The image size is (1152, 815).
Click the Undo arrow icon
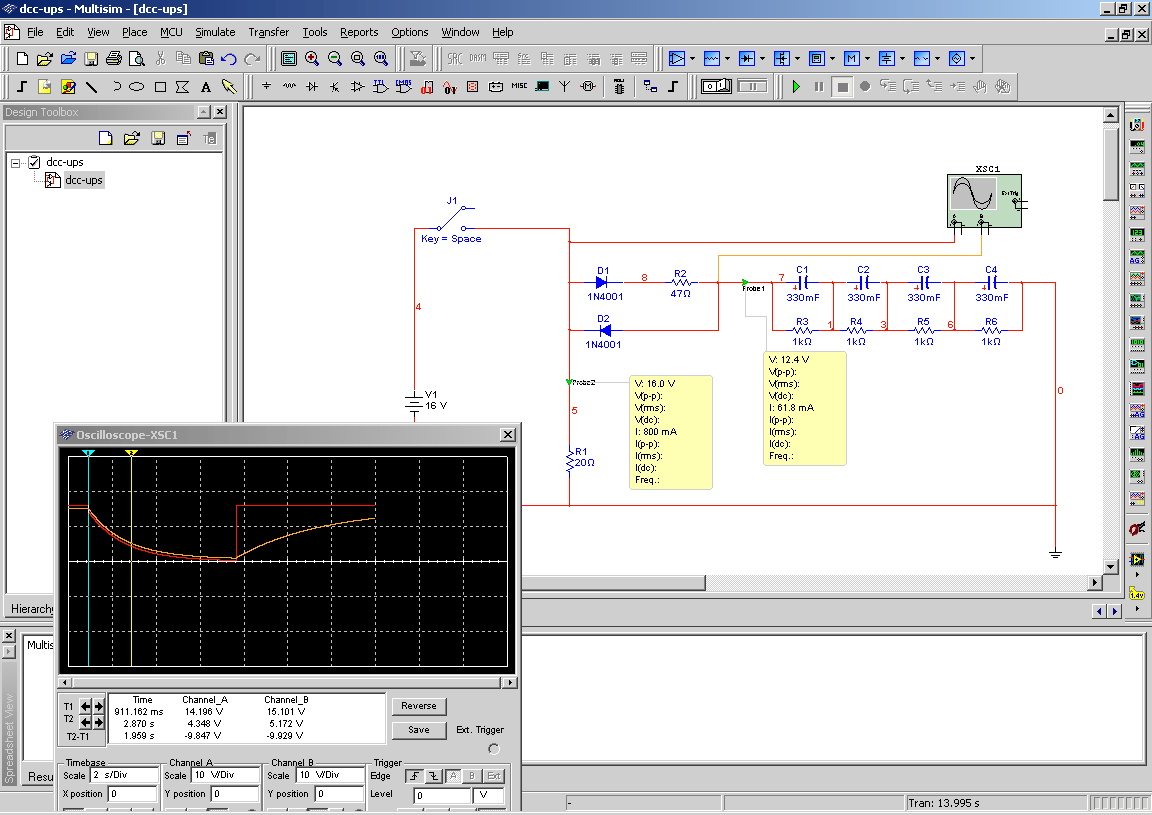[x=229, y=58]
